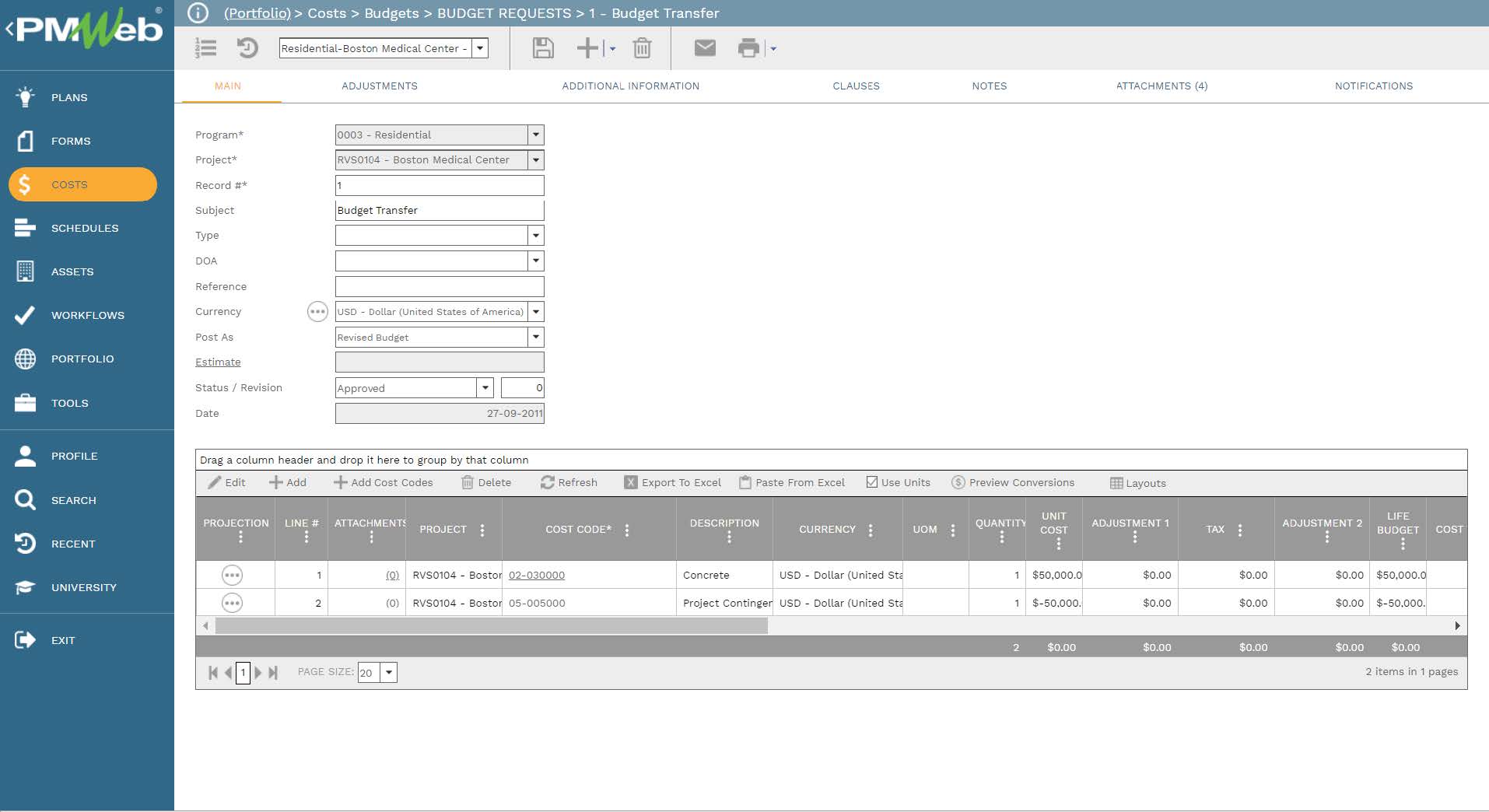This screenshot has width=1489, height=812.
Task: Click the Portfolio breadcrumb link
Action: click(257, 13)
